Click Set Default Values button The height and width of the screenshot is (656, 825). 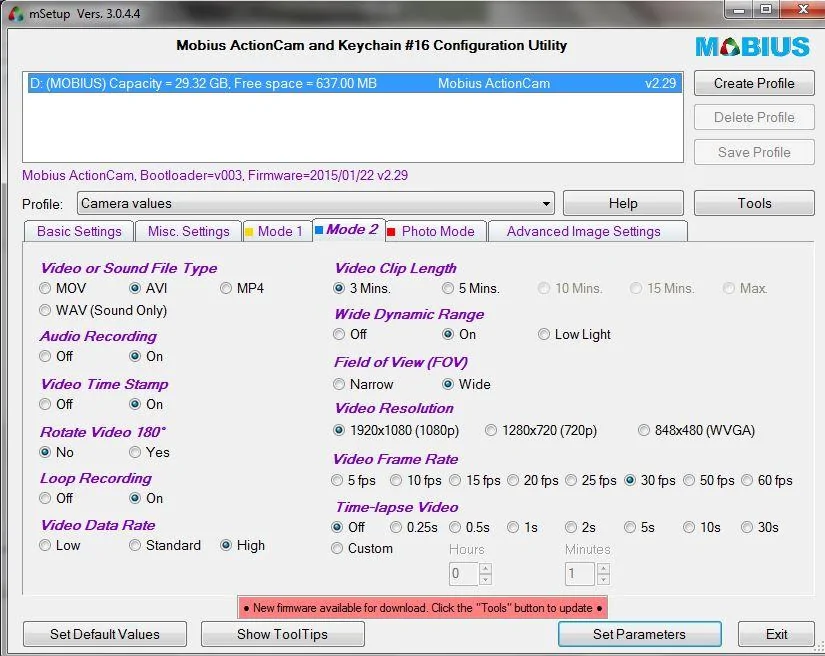105,634
